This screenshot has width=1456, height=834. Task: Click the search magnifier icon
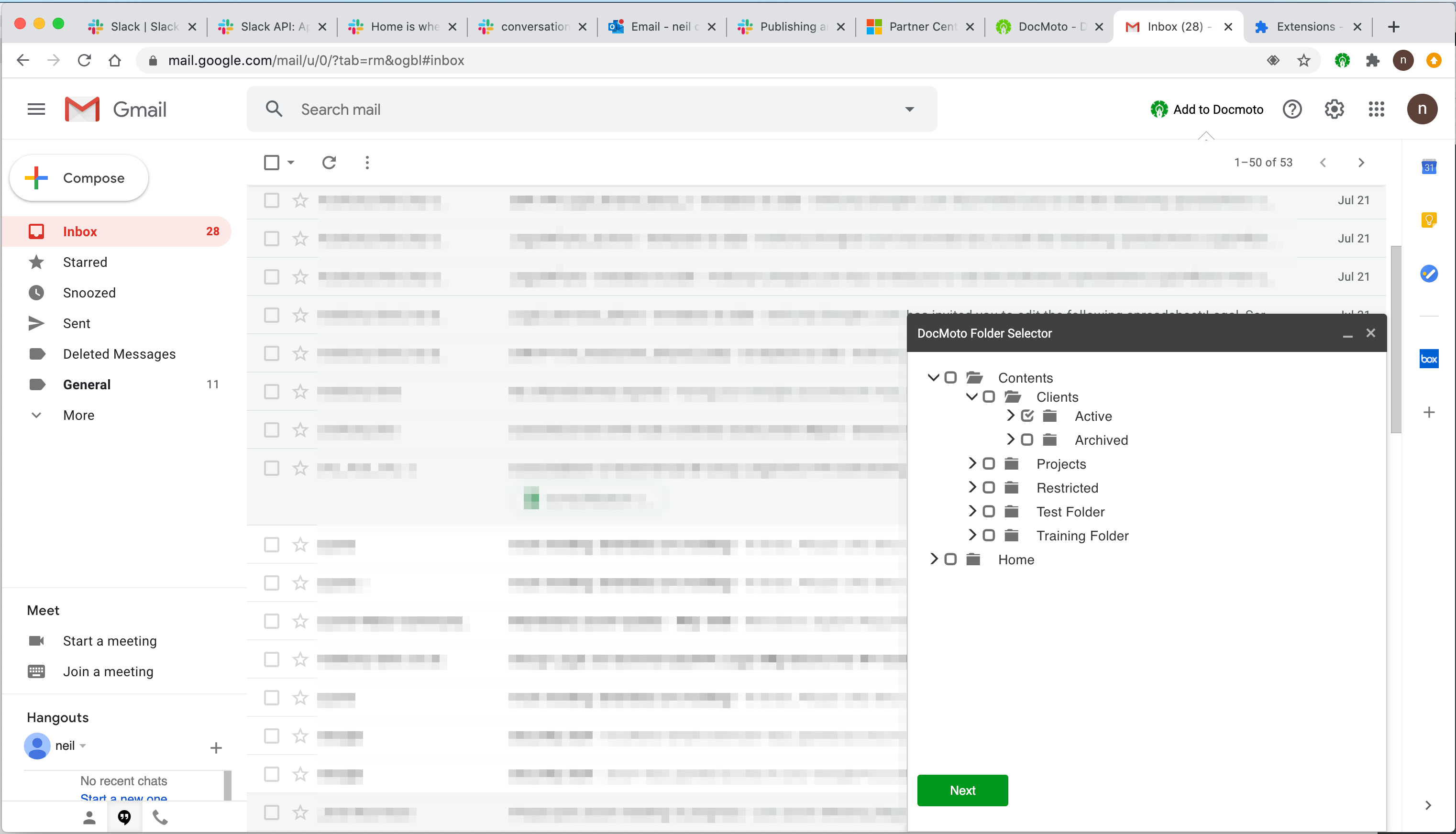(x=274, y=109)
